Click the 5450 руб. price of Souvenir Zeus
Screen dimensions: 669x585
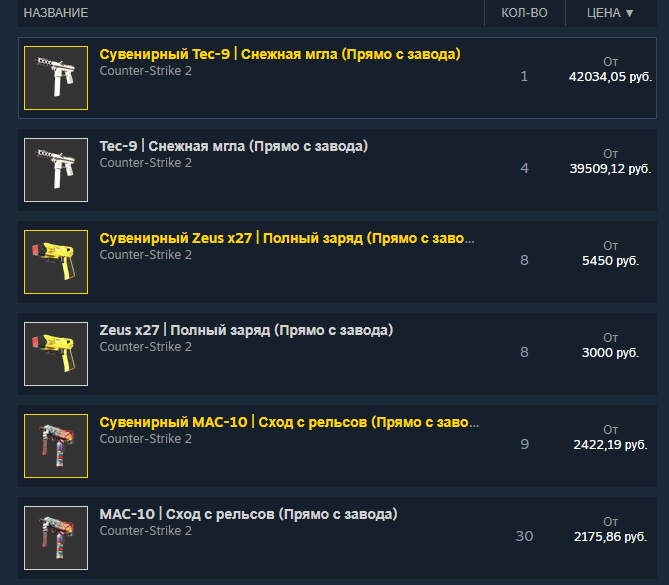pyautogui.click(x=610, y=261)
